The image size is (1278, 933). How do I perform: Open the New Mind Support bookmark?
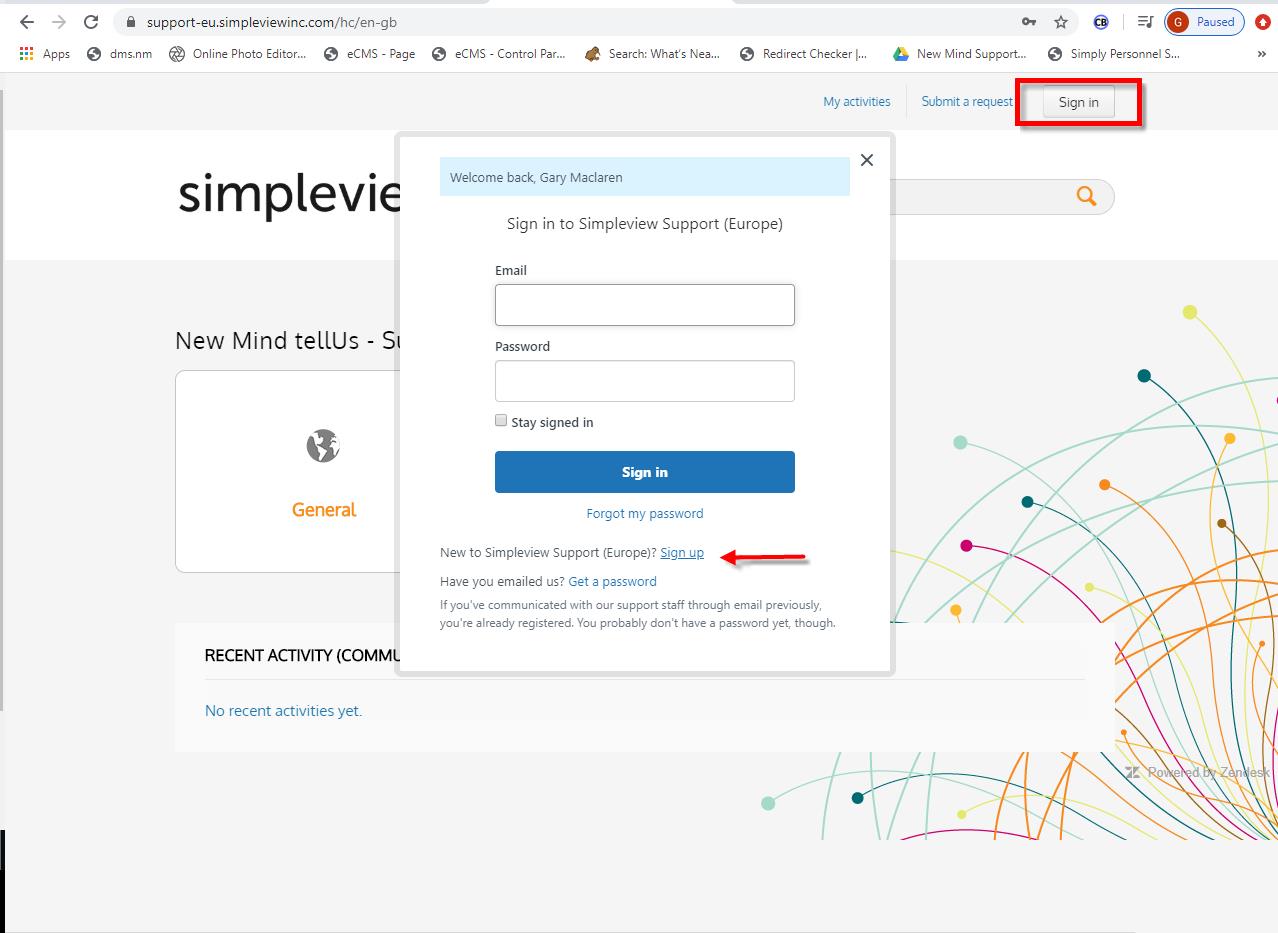click(960, 54)
